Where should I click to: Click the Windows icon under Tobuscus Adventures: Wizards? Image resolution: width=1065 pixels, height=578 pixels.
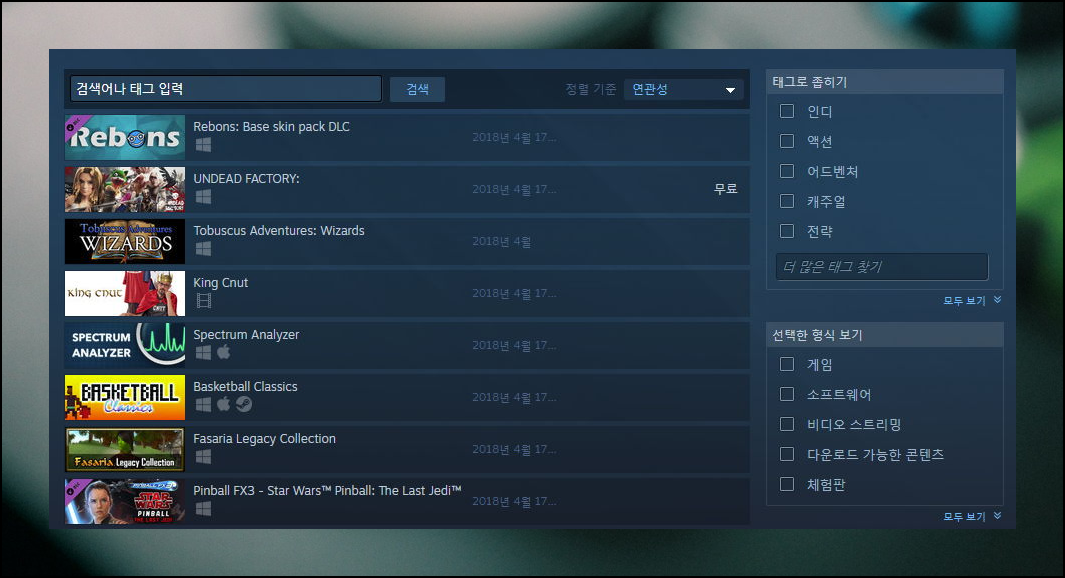coord(203,249)
